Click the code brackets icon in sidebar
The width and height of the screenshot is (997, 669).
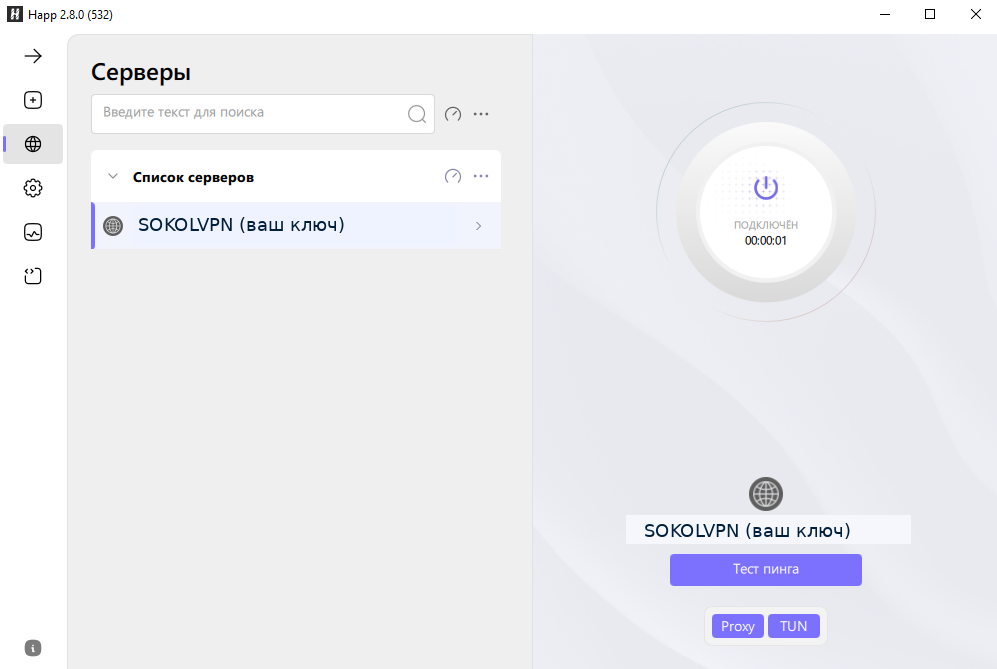(32, 275)
